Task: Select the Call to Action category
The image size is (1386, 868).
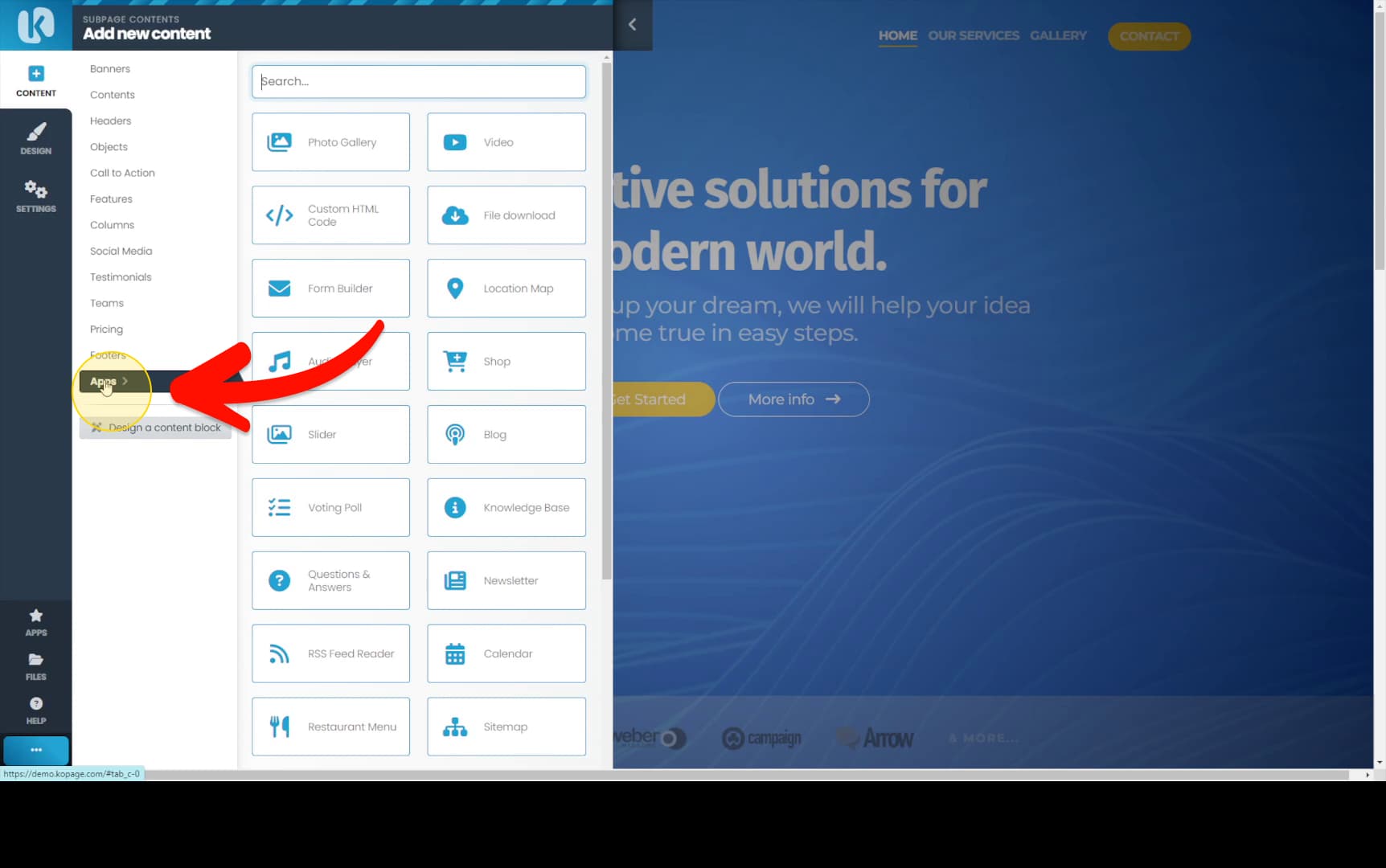Action: tap(122, 174)
